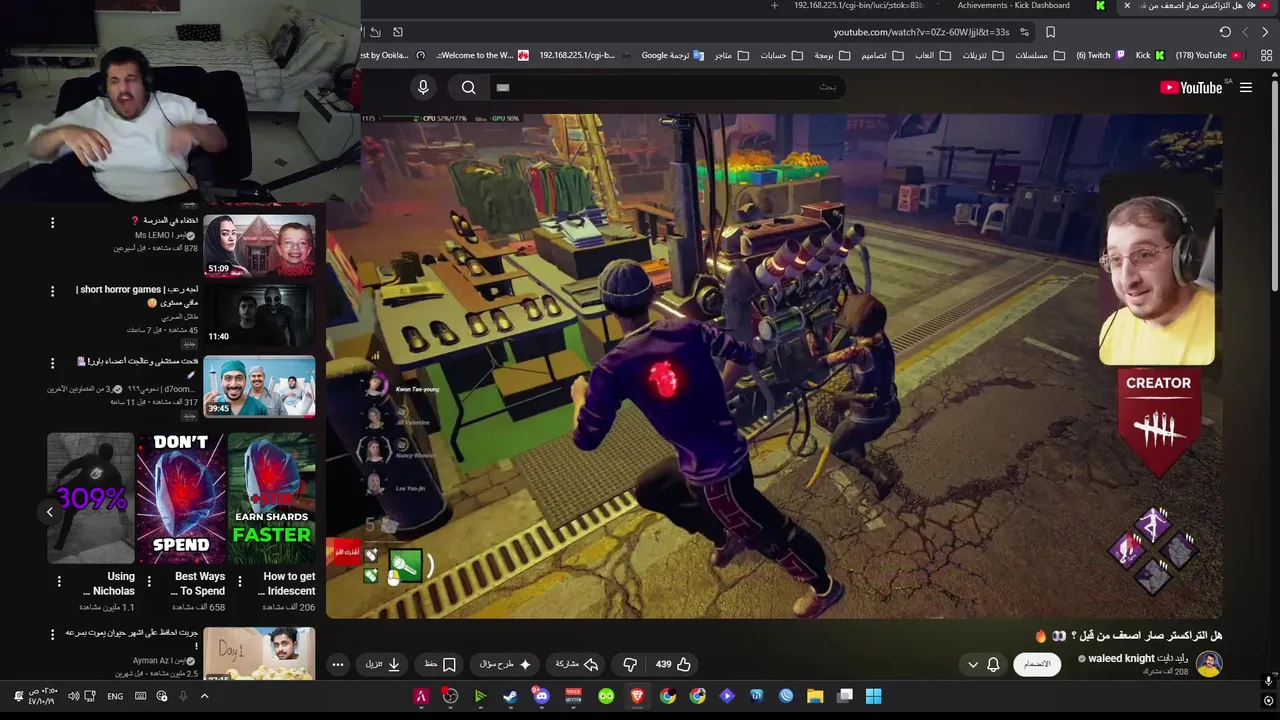The height and width of the screenshot is (720, 1280).
Task: Open the 11:40 short horror games thumbnail
Action: pos(259,314)
